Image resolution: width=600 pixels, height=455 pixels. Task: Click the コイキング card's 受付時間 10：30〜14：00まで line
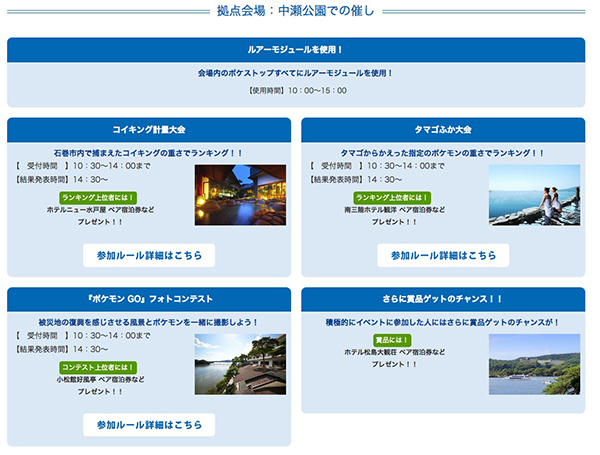(83, 166)
